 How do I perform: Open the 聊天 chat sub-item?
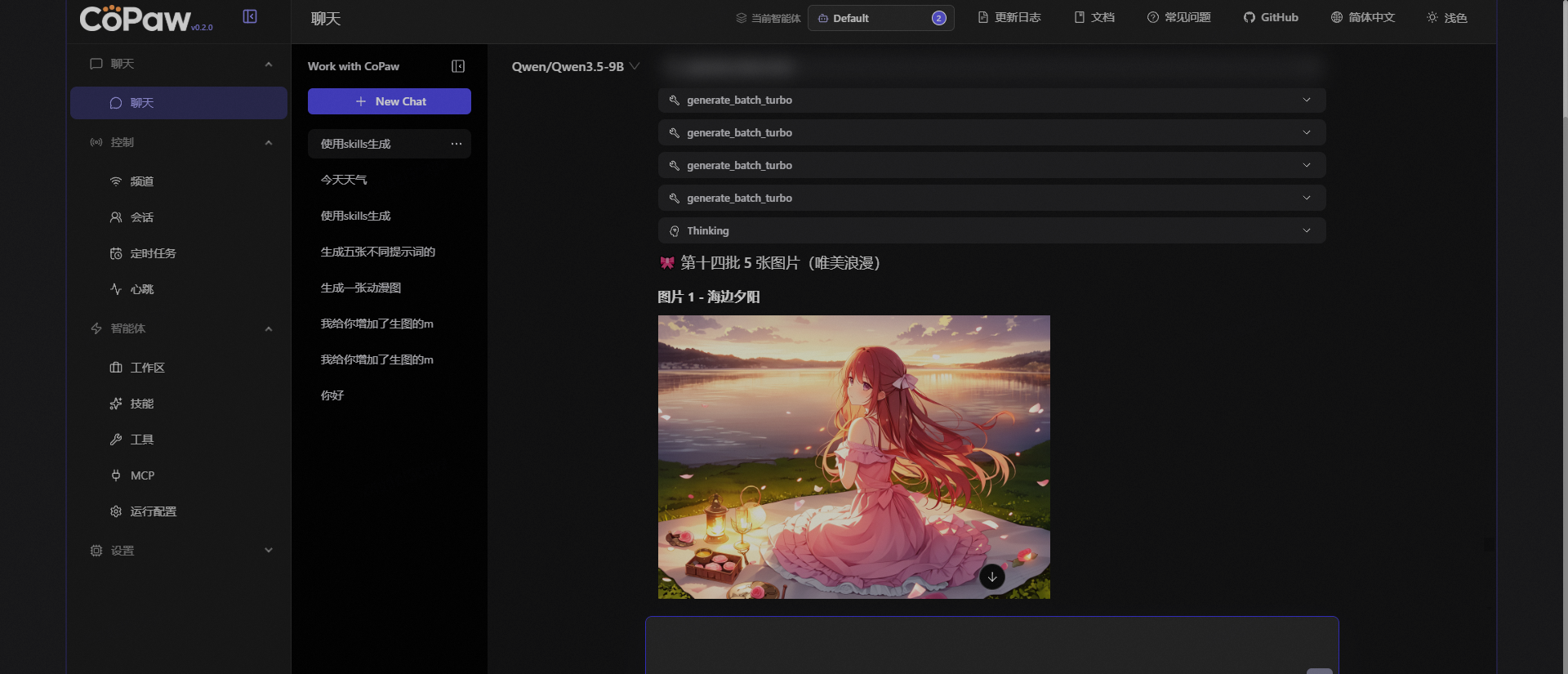pos(179,103)
